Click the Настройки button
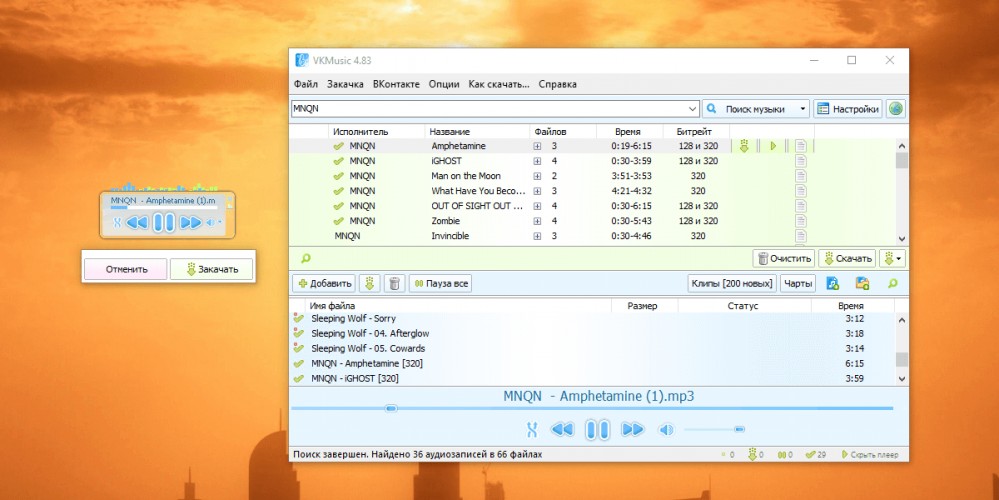This screenshot has height=500, width=999. point(848,109)
